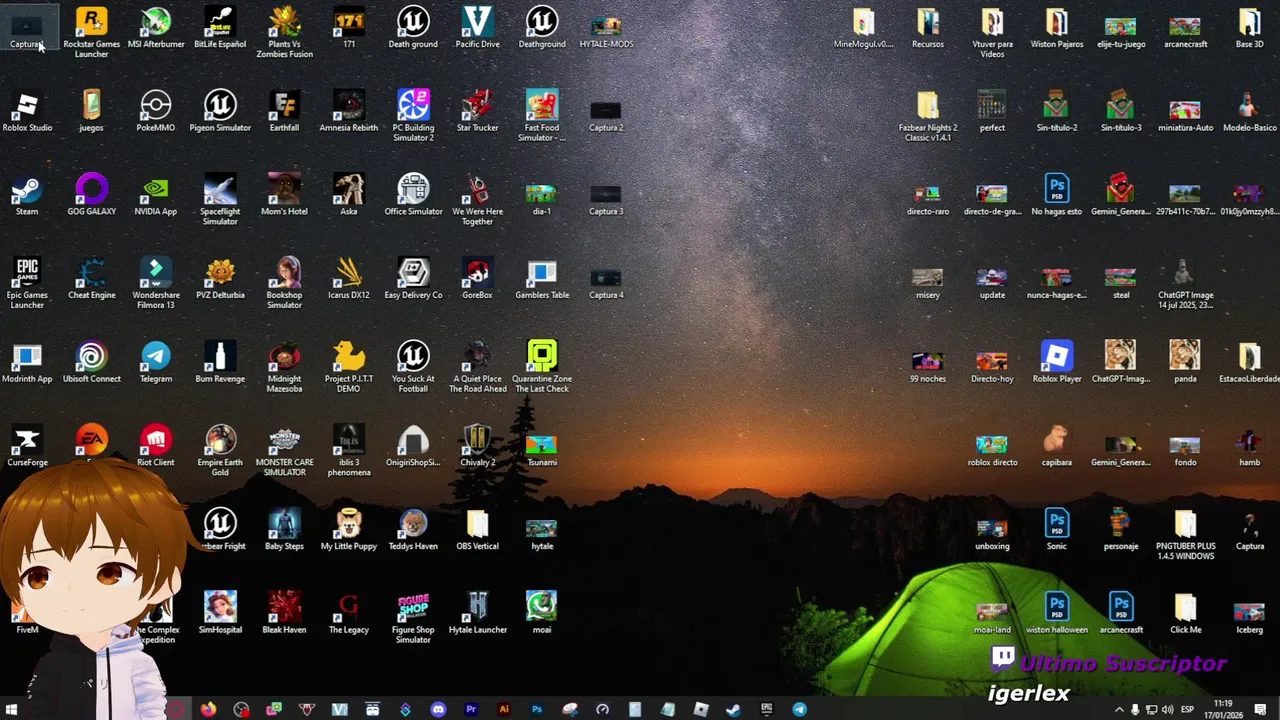Select the Tsunami image file
The image size is (1280, 720).
[x=542, y=447]
